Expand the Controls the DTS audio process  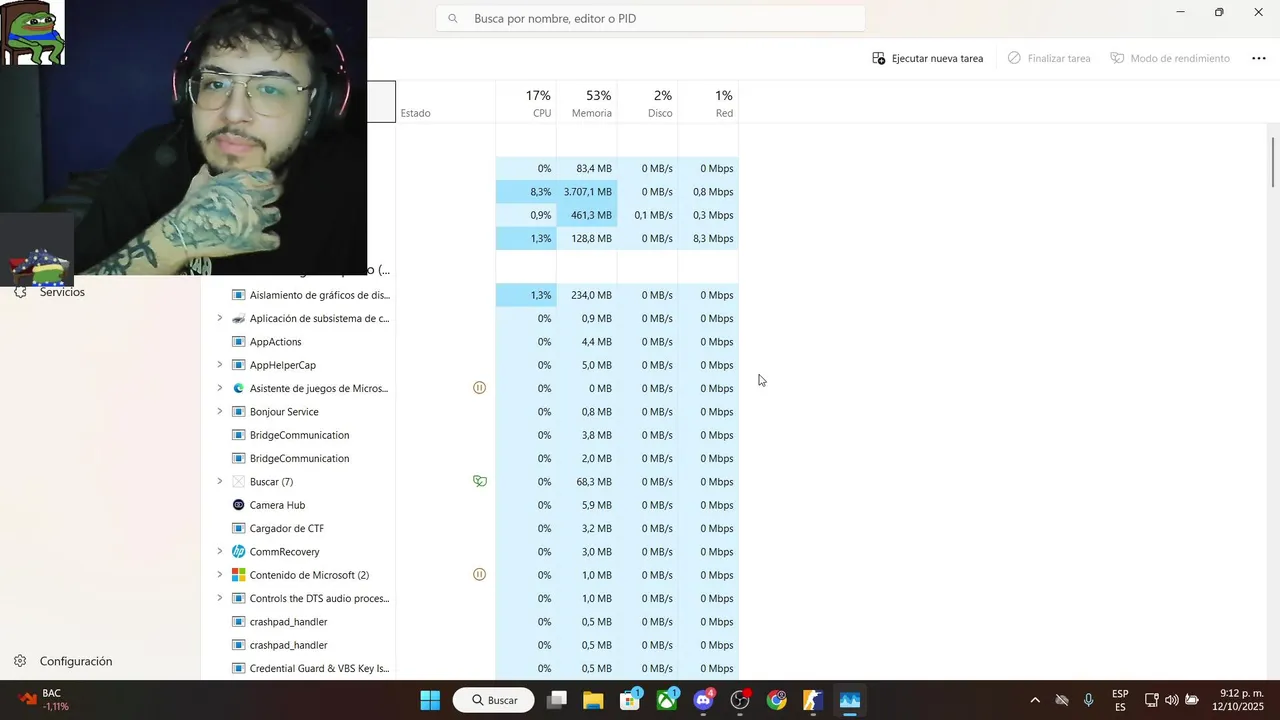pos(219,598)
